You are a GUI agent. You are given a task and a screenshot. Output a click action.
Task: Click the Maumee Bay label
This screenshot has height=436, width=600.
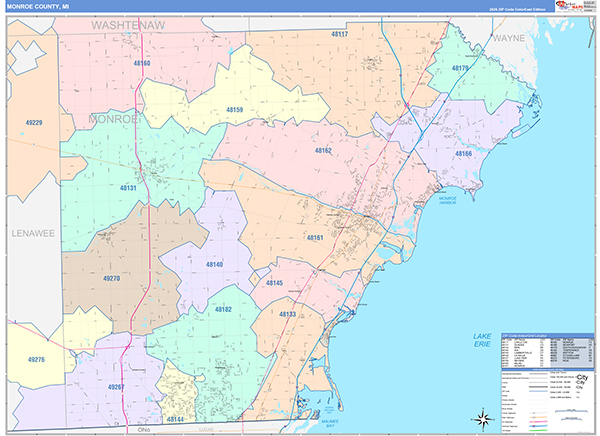[x=328, y=423]
